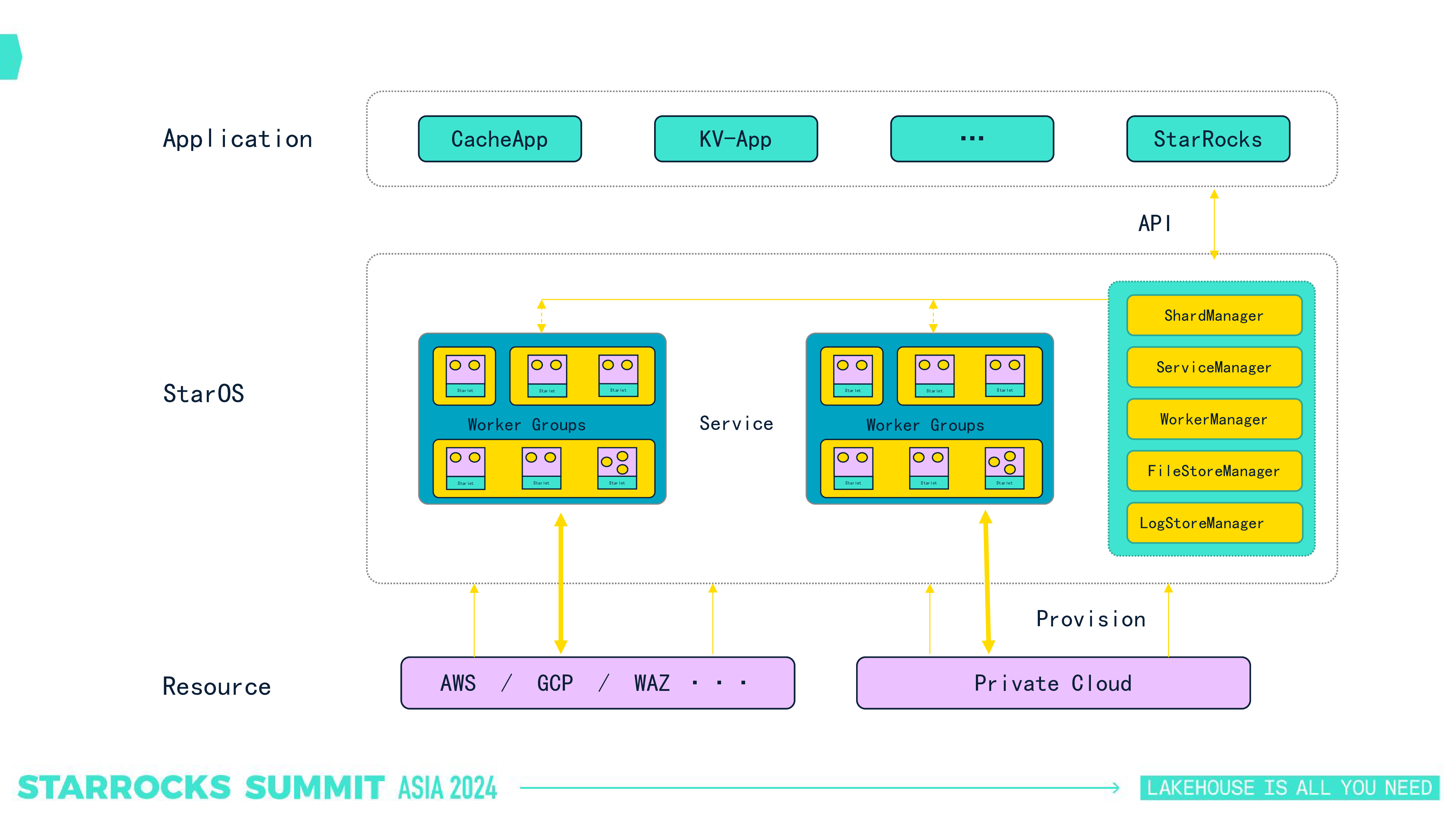Click the three-circle Starlet in right worker group

pyautogui.click(x=1004, y=468)
